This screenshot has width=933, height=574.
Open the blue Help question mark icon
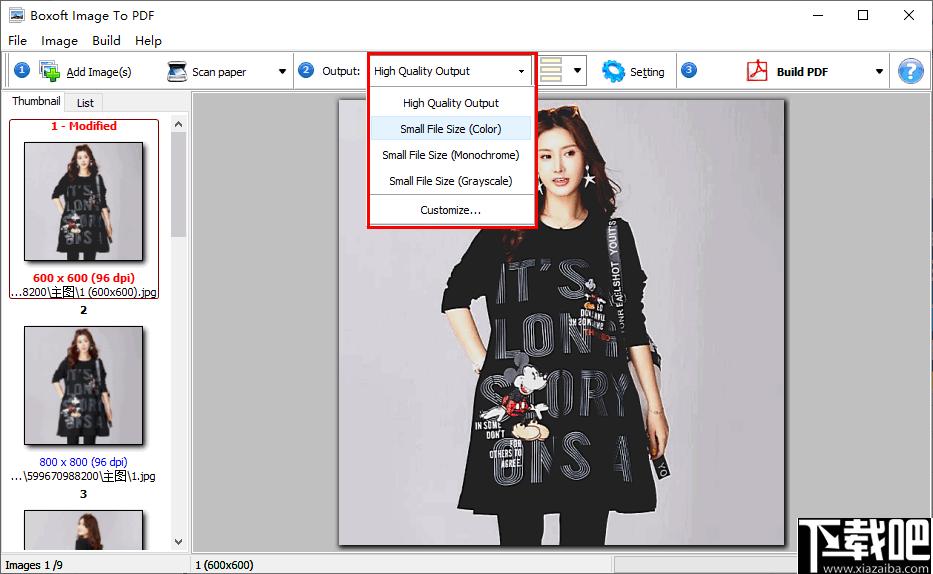(x=910, y=71)
